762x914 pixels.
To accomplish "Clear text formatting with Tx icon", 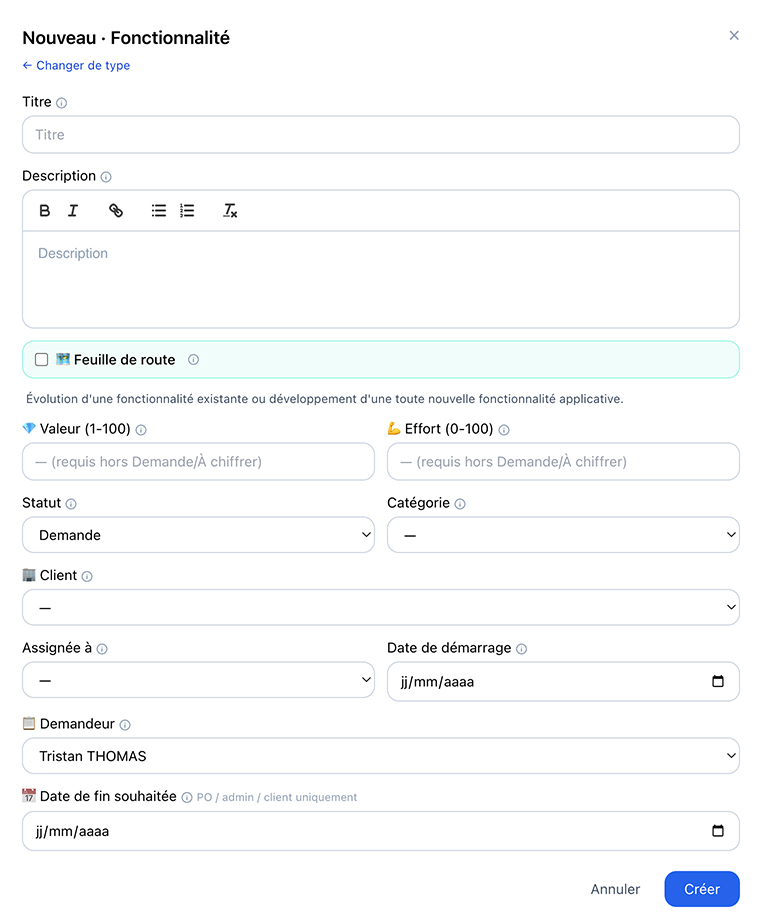I will [230, 211].
